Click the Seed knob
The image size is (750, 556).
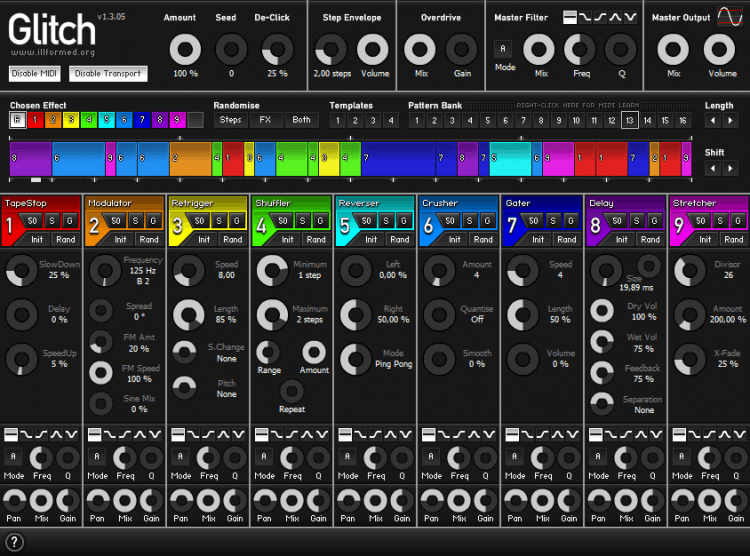tap(231, 49)
